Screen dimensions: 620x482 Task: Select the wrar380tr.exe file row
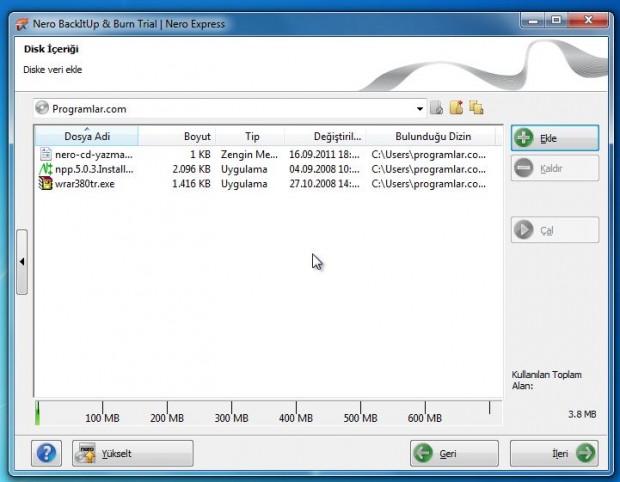263,183
